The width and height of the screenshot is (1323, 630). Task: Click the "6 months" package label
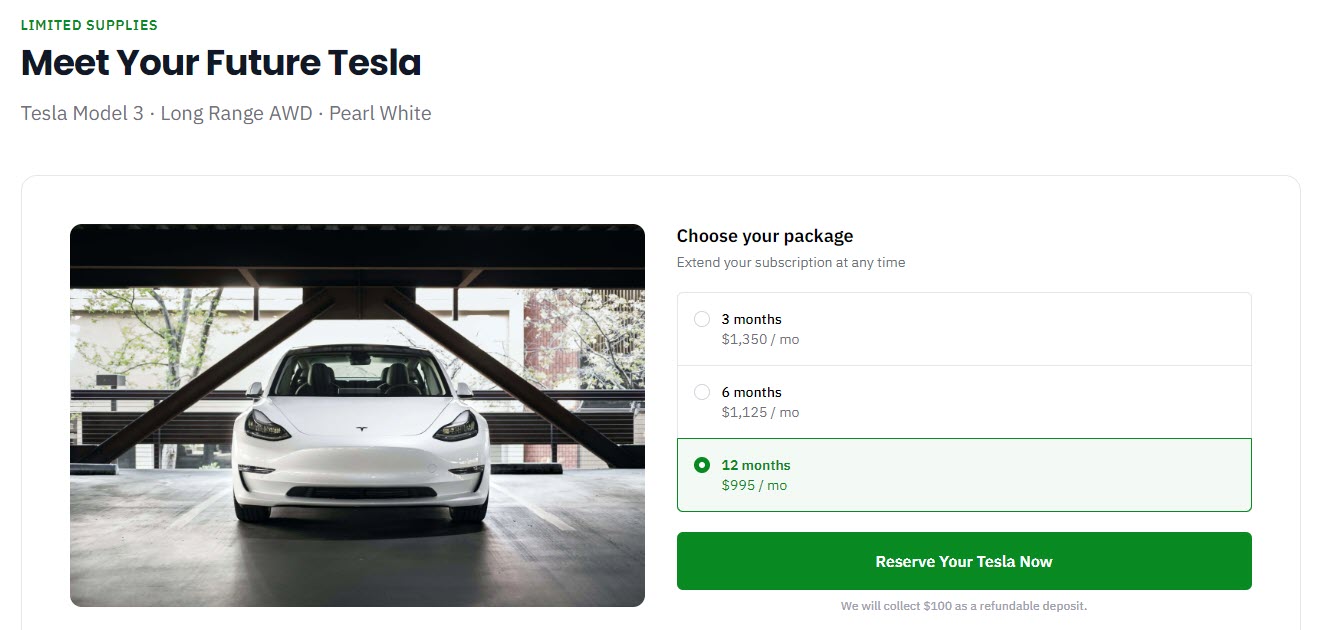pos(752,392)
